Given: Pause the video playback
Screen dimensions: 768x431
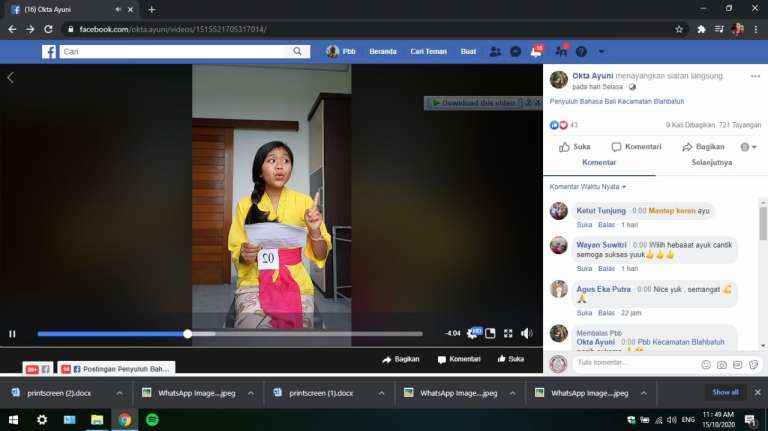Looking at the screenshot, I should 12,334.
